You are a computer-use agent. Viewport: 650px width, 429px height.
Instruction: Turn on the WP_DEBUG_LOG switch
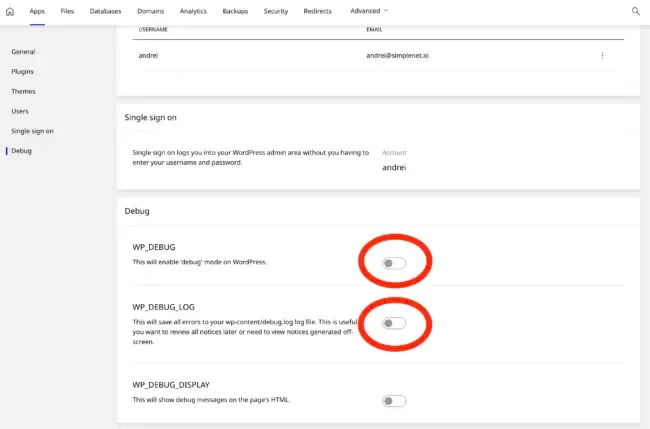click(394, 323)
